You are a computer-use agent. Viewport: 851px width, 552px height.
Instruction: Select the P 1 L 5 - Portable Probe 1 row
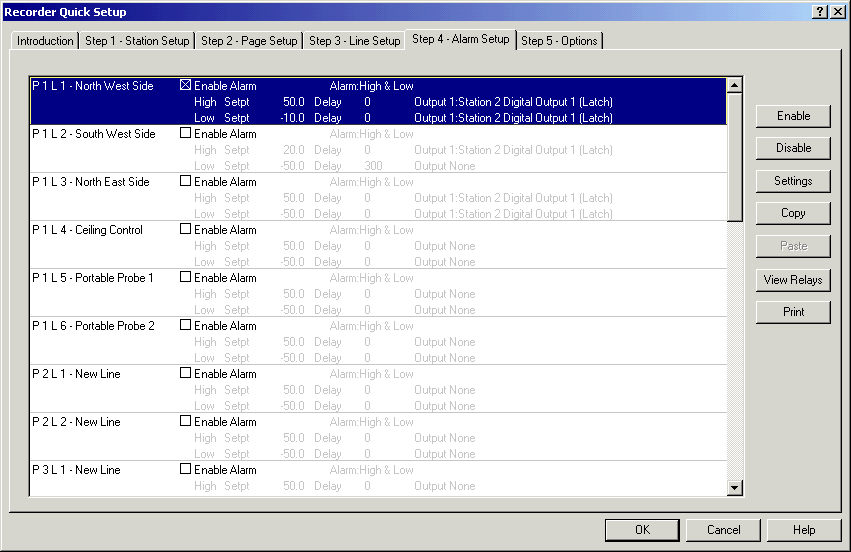(378, 293)
